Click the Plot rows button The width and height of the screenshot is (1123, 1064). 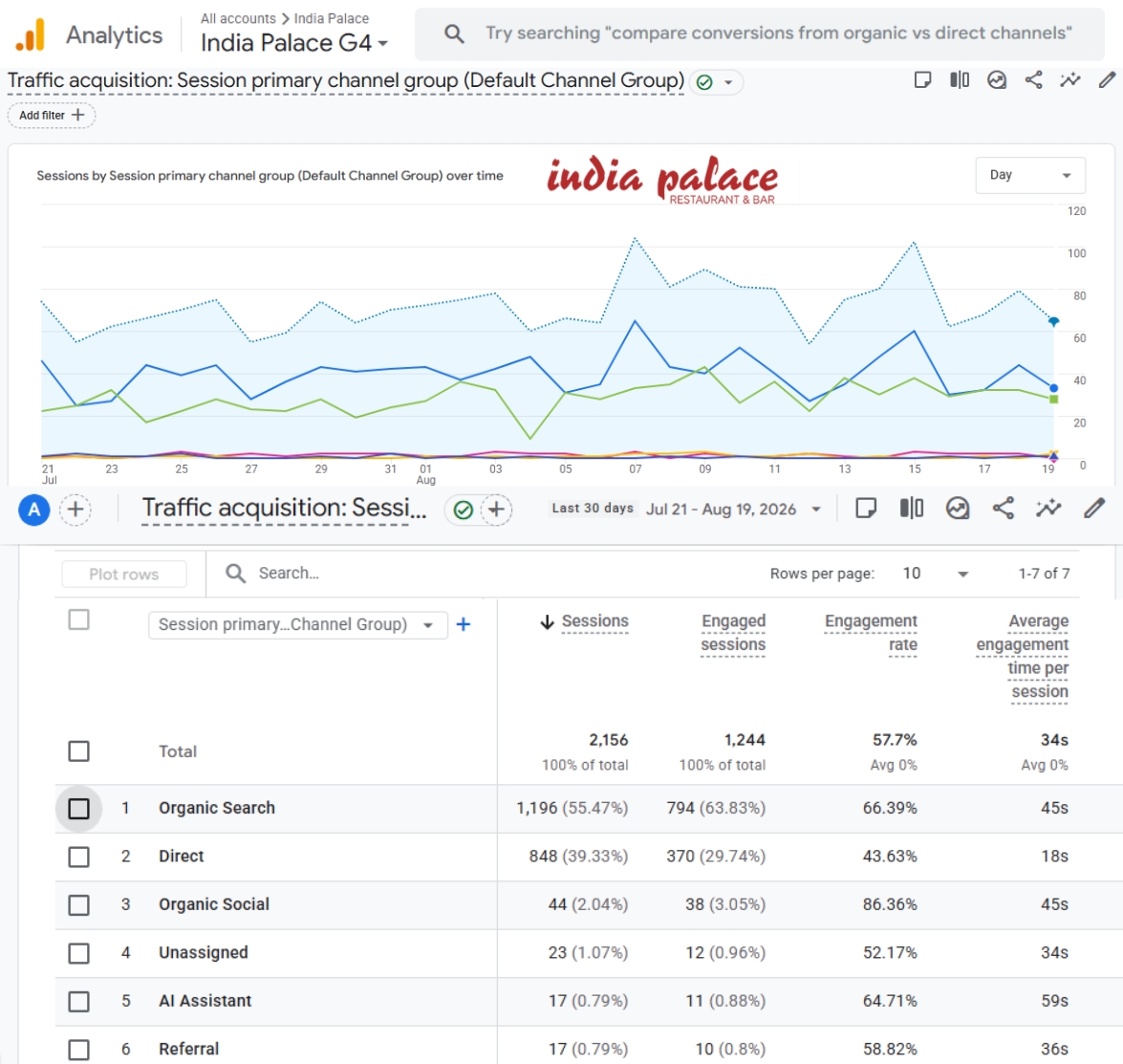point(124,574)
